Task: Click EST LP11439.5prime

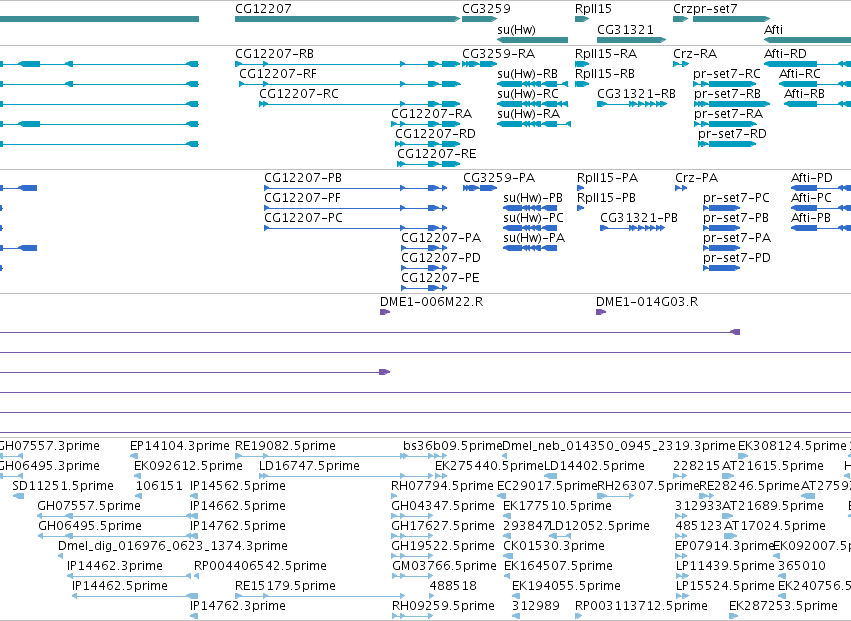Action: coord(725,566)
